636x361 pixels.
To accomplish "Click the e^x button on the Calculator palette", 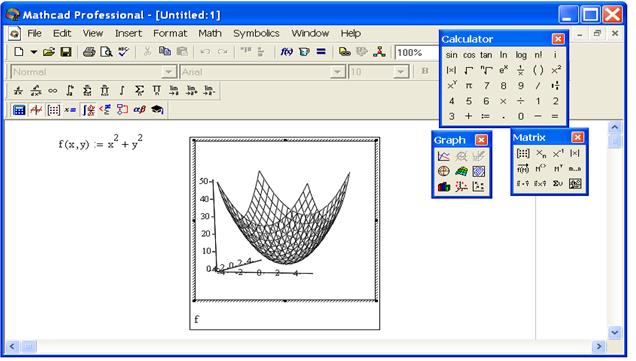I will coord(503,70).
